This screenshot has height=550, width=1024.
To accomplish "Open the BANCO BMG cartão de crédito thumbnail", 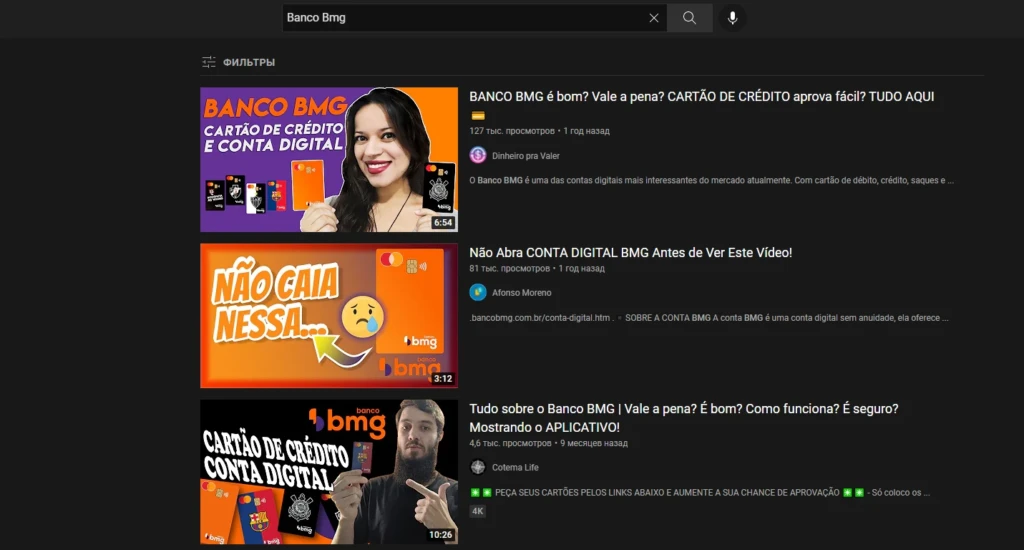I will pos(329,159).
